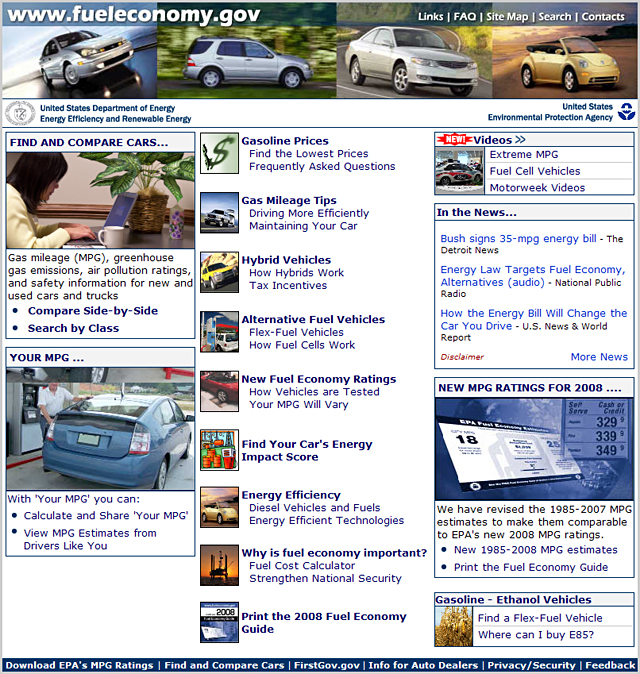The width and height of the screenshot is (640, 674).
Task: Click the blue Prius at gas pump photo
Action: click(x=101, y=429)
